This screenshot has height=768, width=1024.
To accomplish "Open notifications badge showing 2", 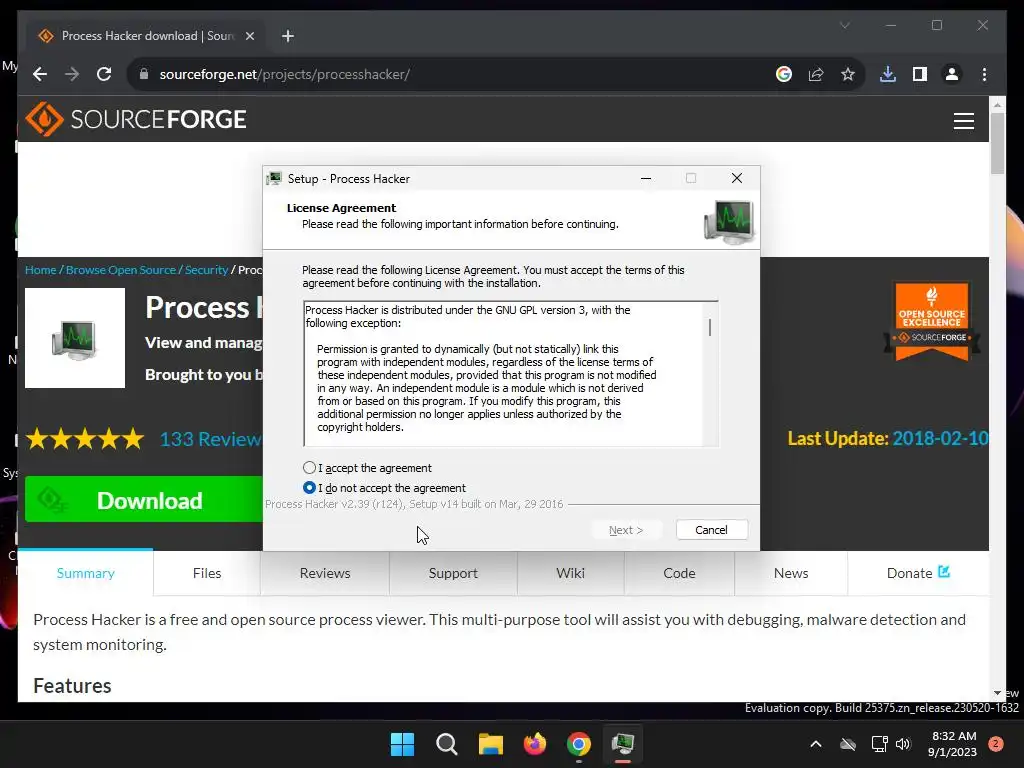I will click(x=996, y=744).
